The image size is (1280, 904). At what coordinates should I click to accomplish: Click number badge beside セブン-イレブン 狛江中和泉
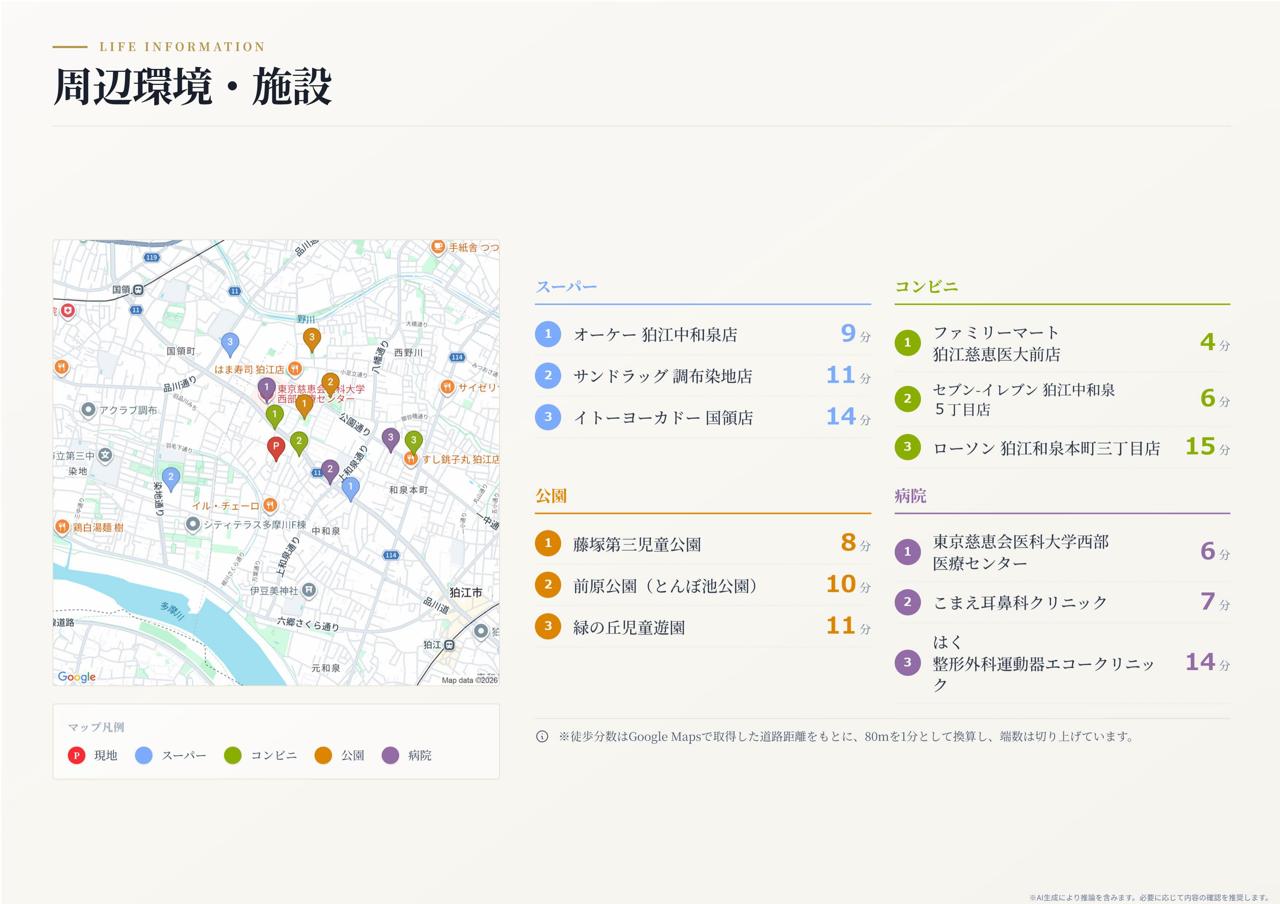907,399
